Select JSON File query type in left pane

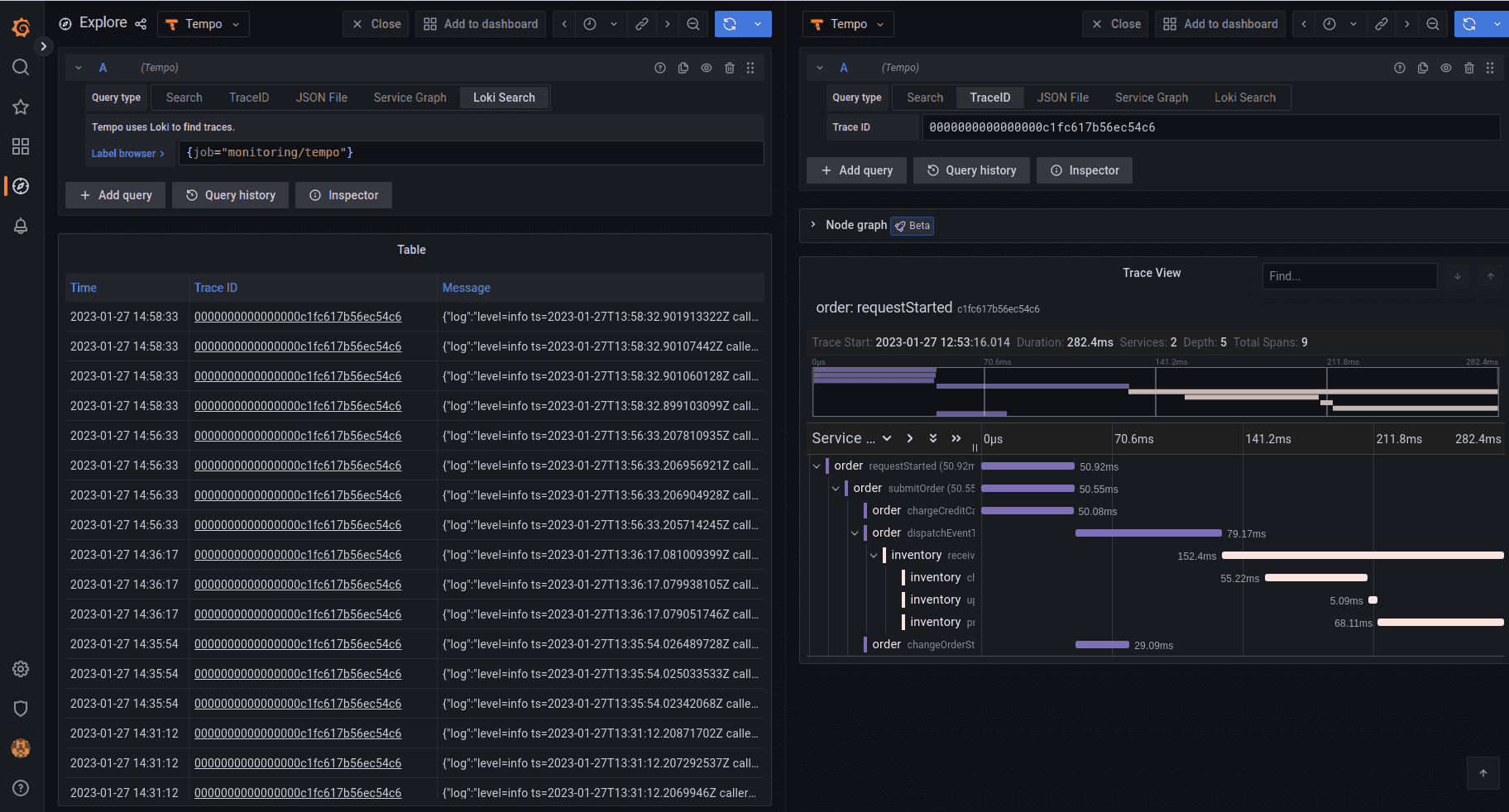point(322,98)
